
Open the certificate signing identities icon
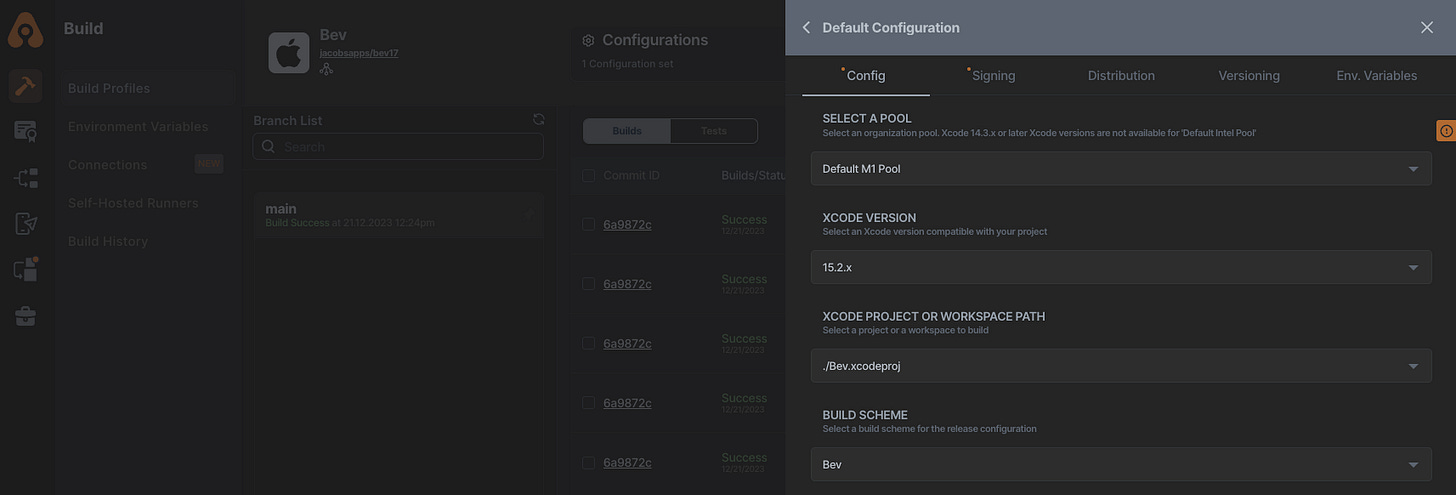click(x=25, y=131)
